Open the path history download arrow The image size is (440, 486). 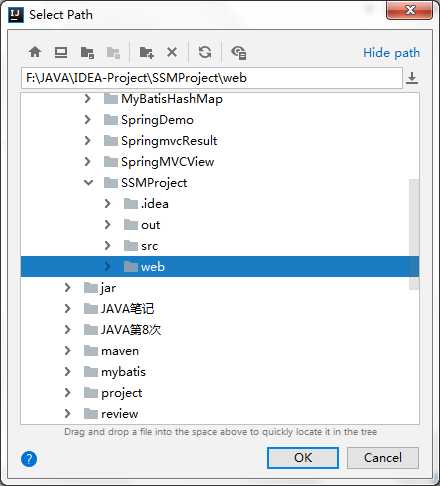click(x=412, y=78)
